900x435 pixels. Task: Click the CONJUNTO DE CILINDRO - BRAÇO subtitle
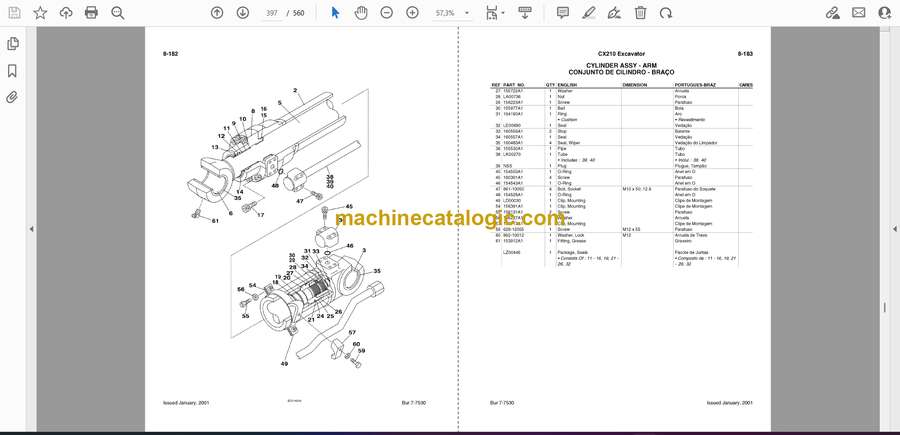622,72
